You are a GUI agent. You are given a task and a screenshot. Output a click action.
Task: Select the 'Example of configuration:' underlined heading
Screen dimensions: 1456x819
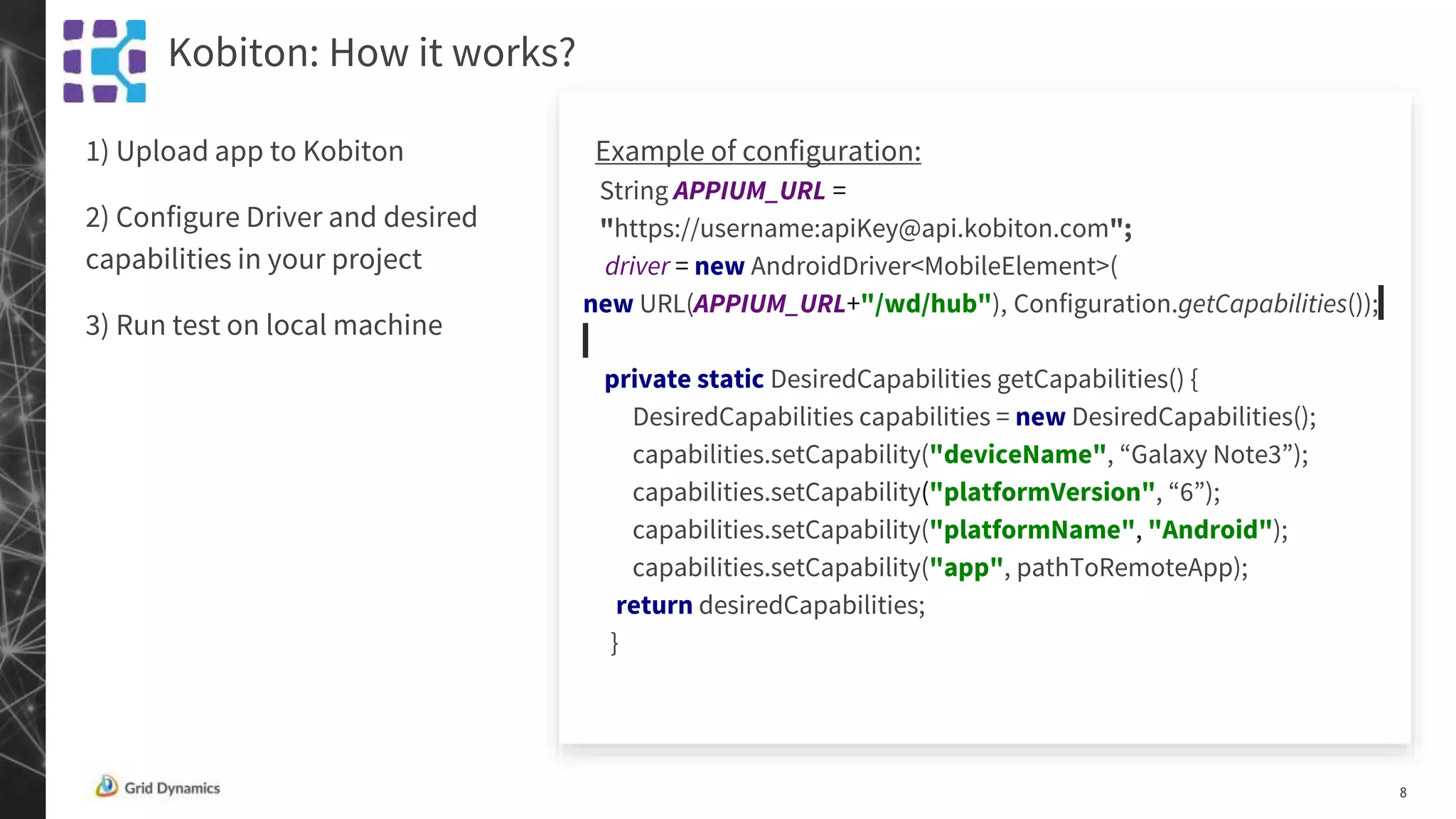(758, 151)
